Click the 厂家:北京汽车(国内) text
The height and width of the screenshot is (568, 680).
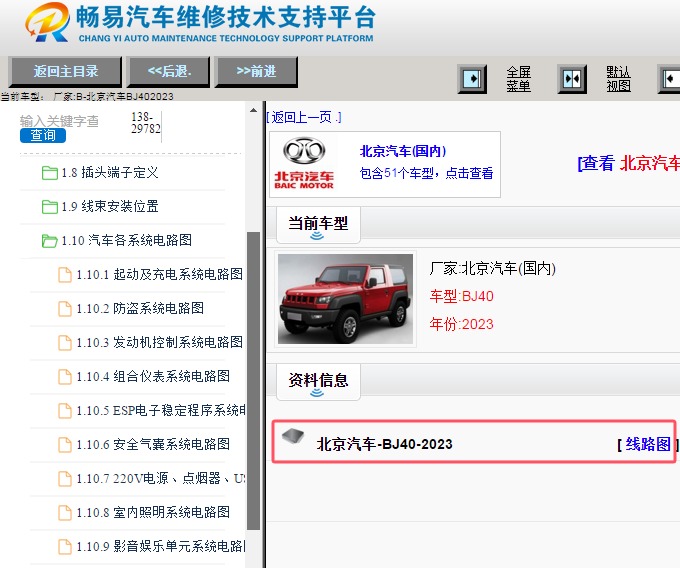click(493, 268)
